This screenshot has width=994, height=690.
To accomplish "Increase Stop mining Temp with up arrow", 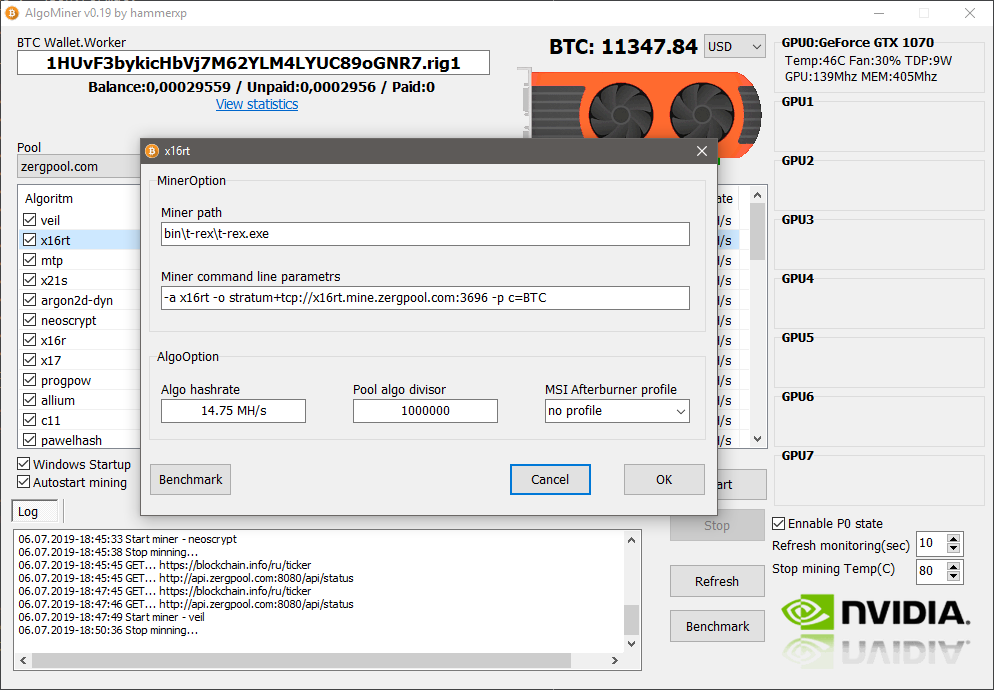I will coord(953,566).
